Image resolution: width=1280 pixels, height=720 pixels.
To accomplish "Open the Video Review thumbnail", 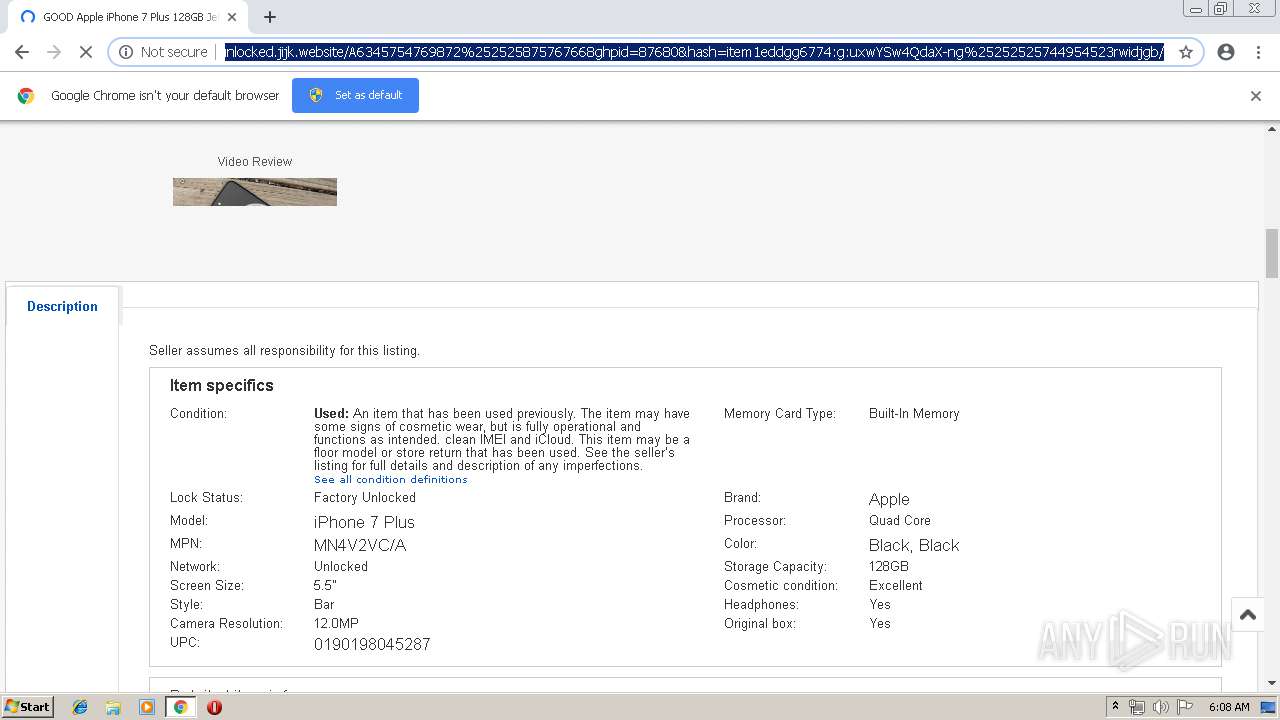I will 255,192.
